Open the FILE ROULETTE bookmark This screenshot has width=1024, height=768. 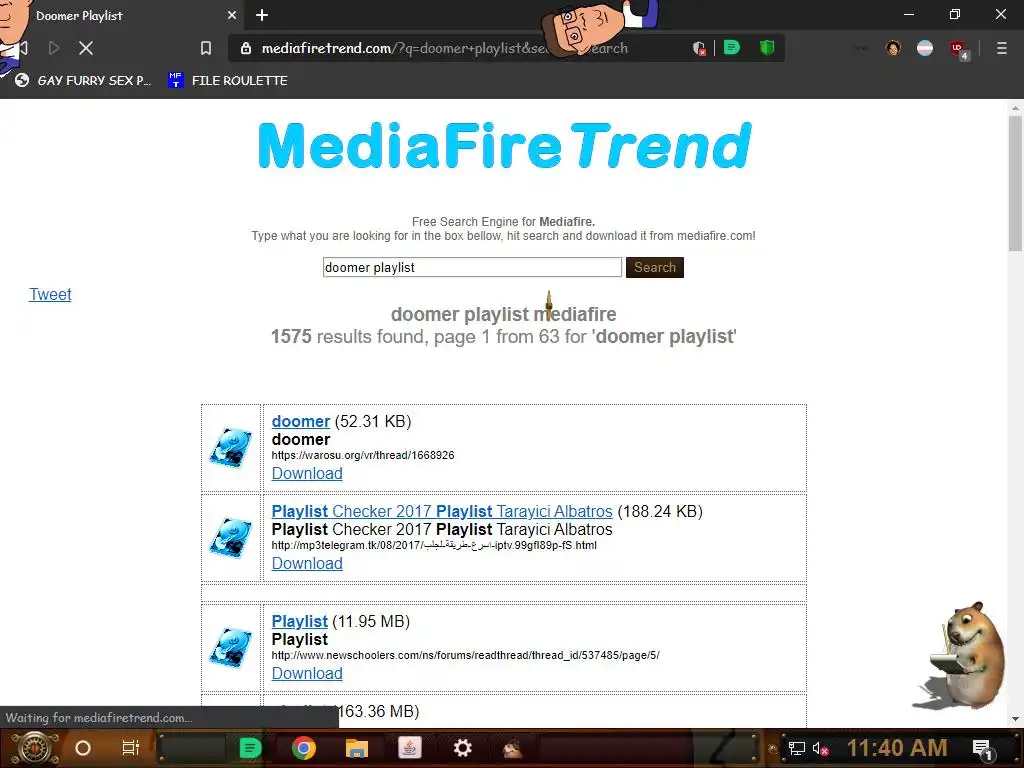pos(228,80)
